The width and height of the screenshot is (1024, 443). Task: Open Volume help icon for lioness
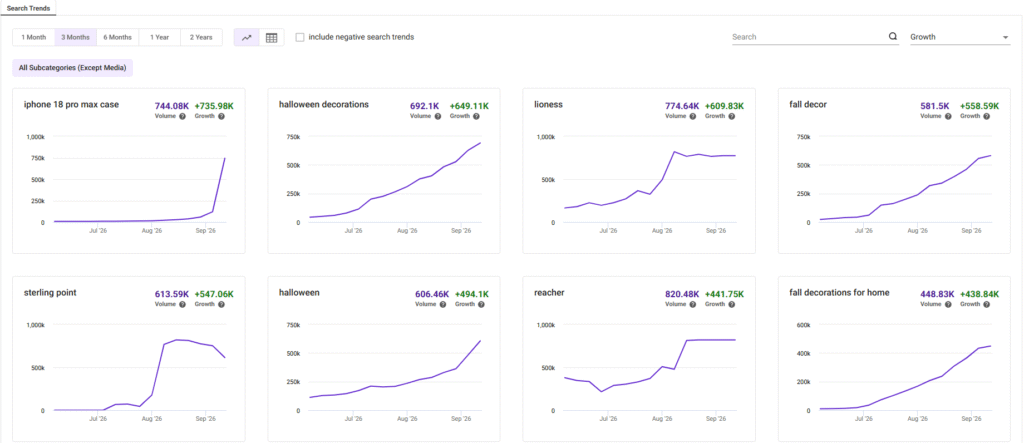[x=693, y=116]
